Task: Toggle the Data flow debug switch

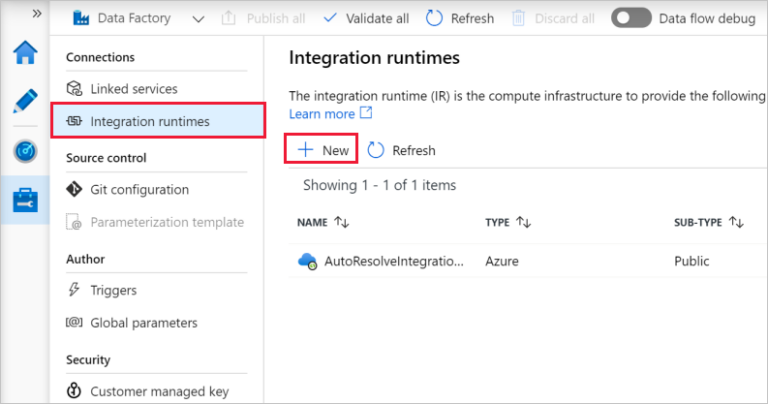Action: pyautogui.click(x=631, y=18)
